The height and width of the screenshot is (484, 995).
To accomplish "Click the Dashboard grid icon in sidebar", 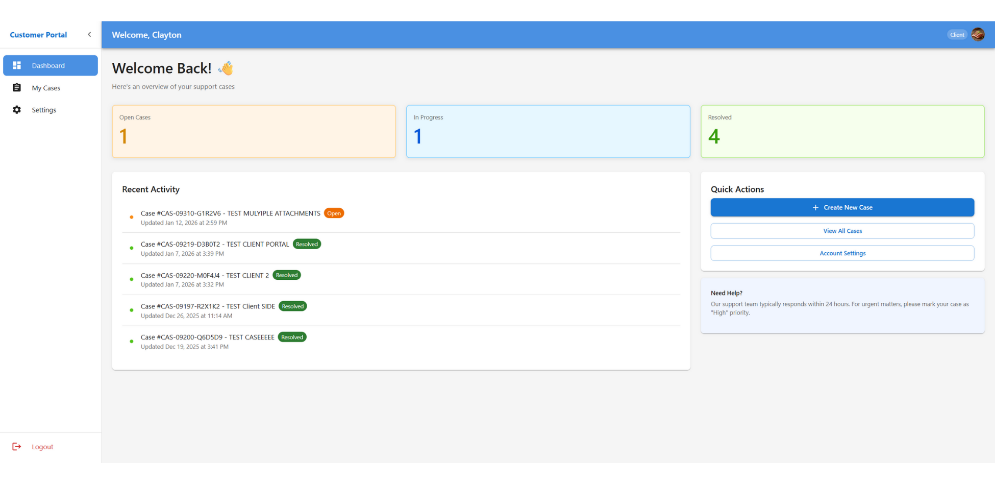I will click(x=17, y=66).
